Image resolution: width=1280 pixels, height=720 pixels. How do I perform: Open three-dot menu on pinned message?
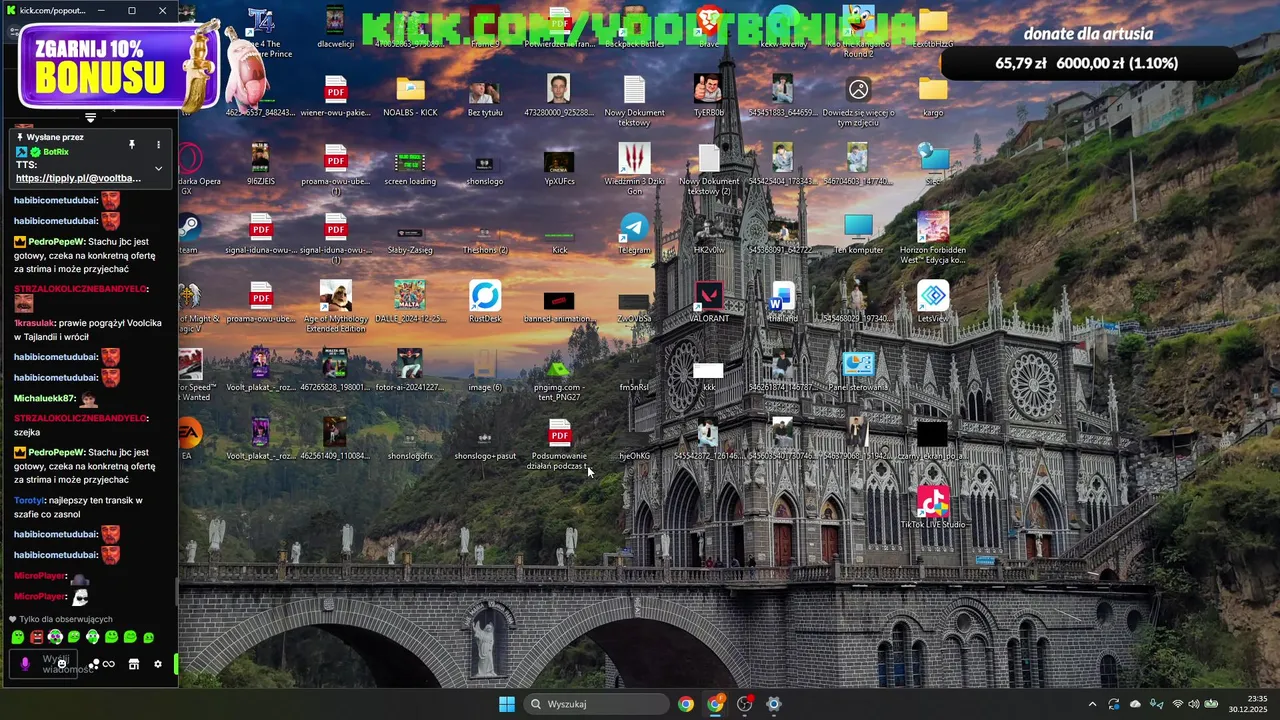(158, 144)
